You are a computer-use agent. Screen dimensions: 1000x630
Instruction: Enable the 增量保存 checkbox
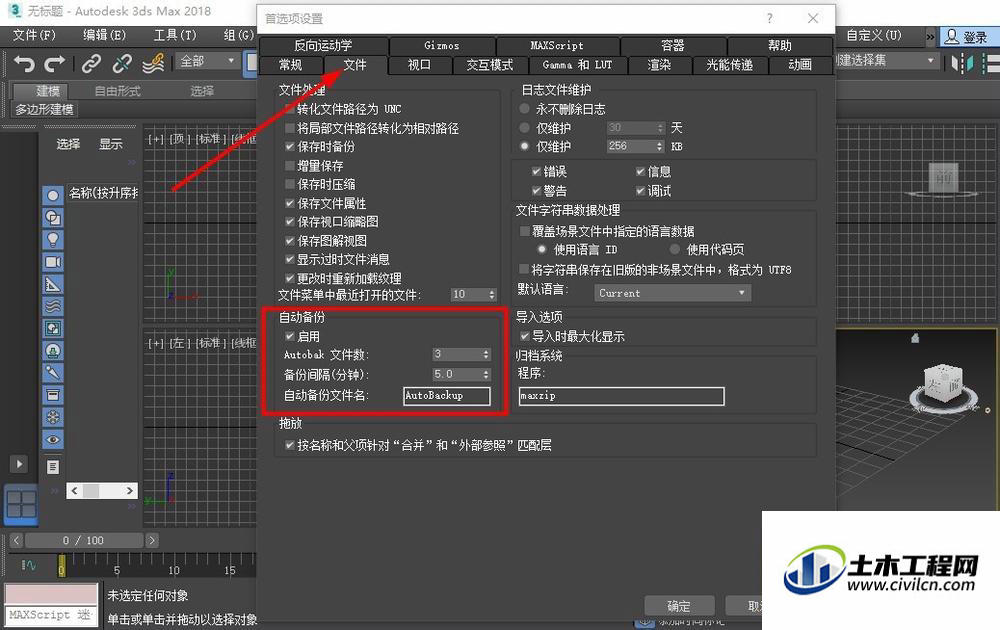coord(290,166)
